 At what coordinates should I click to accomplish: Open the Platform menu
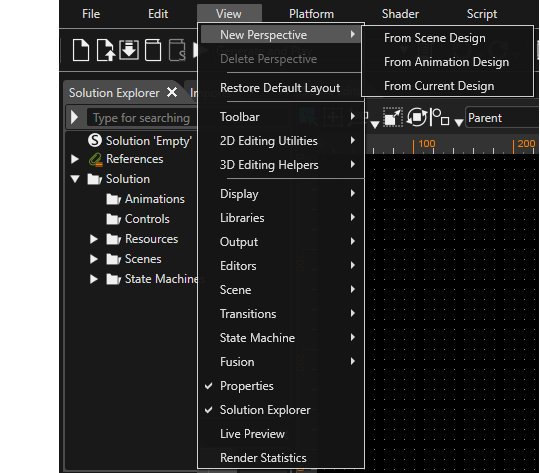[311, 14]
